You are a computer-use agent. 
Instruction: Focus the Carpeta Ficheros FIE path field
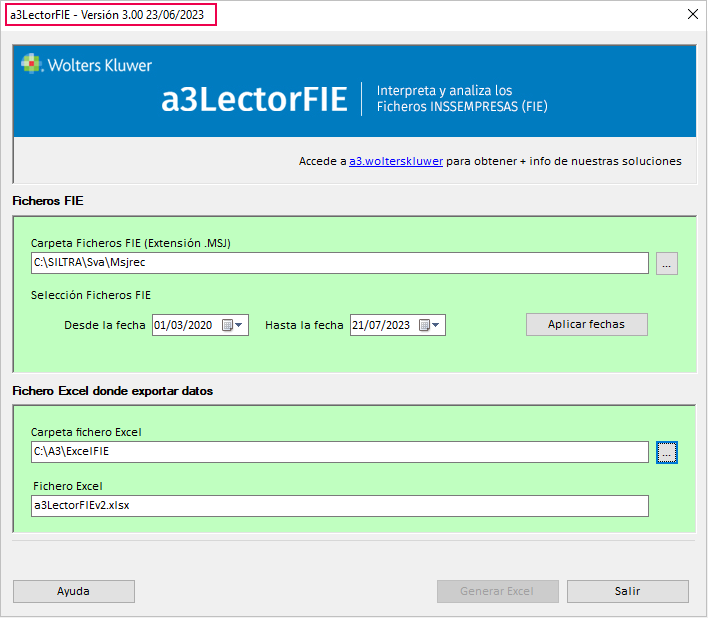pyautogui.click(x=340, y=263)
